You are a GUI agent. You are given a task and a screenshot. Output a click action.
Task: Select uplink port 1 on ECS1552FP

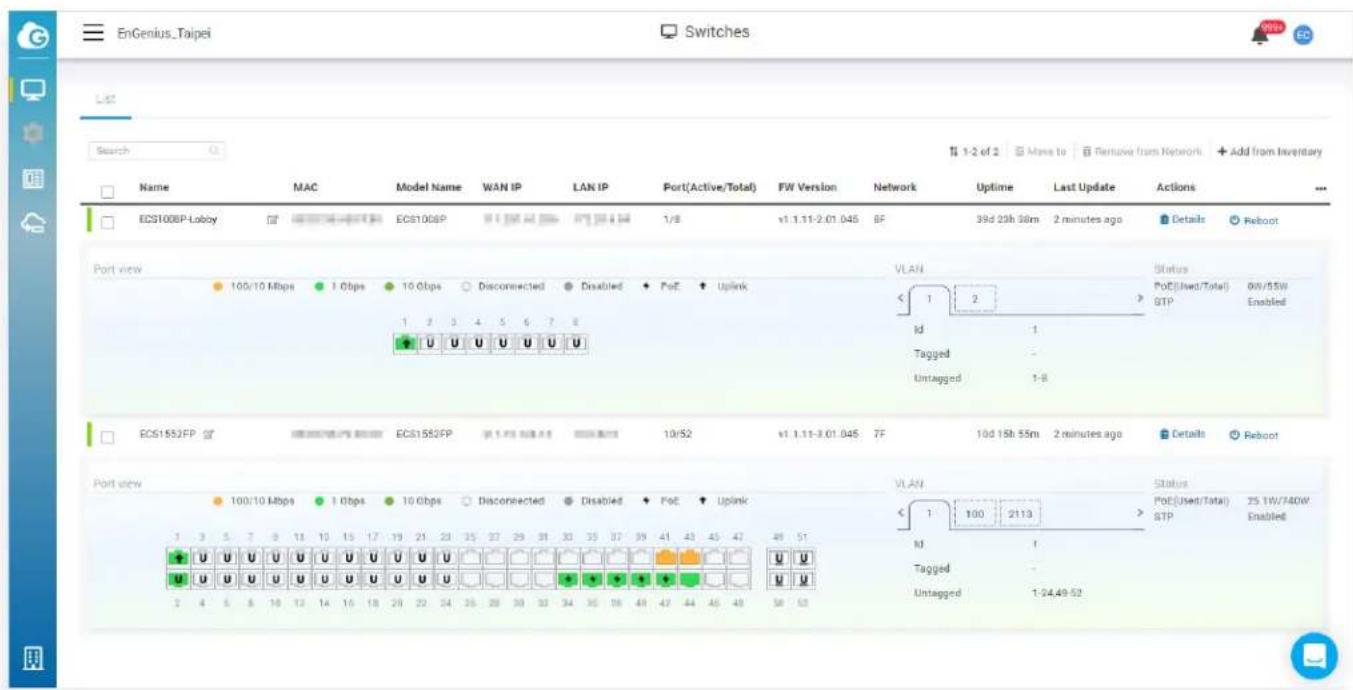pos(177,558)
